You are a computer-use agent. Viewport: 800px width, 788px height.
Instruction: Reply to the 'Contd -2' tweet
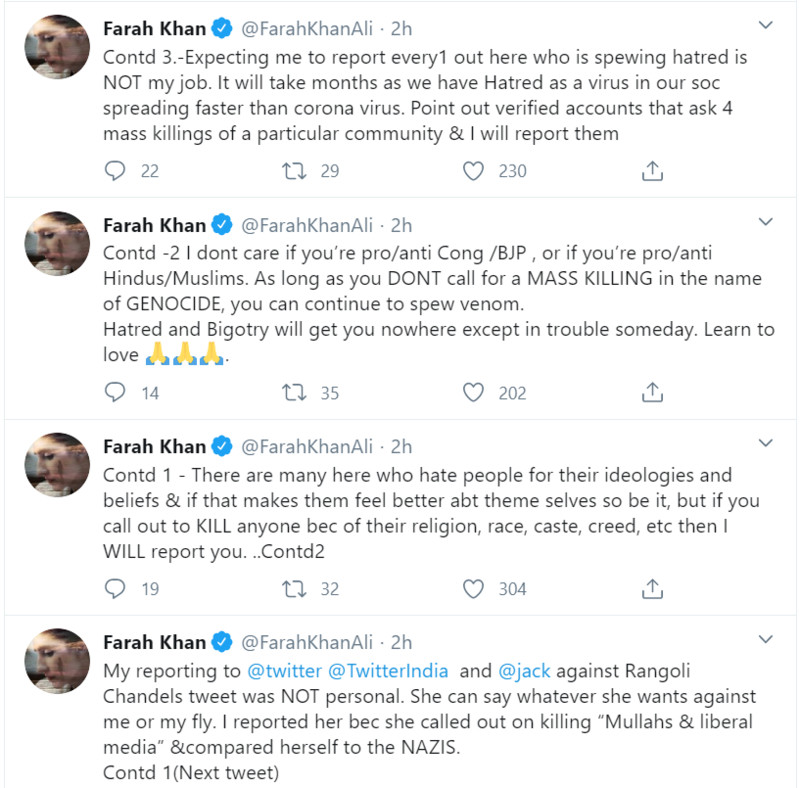tap(115, 392)
